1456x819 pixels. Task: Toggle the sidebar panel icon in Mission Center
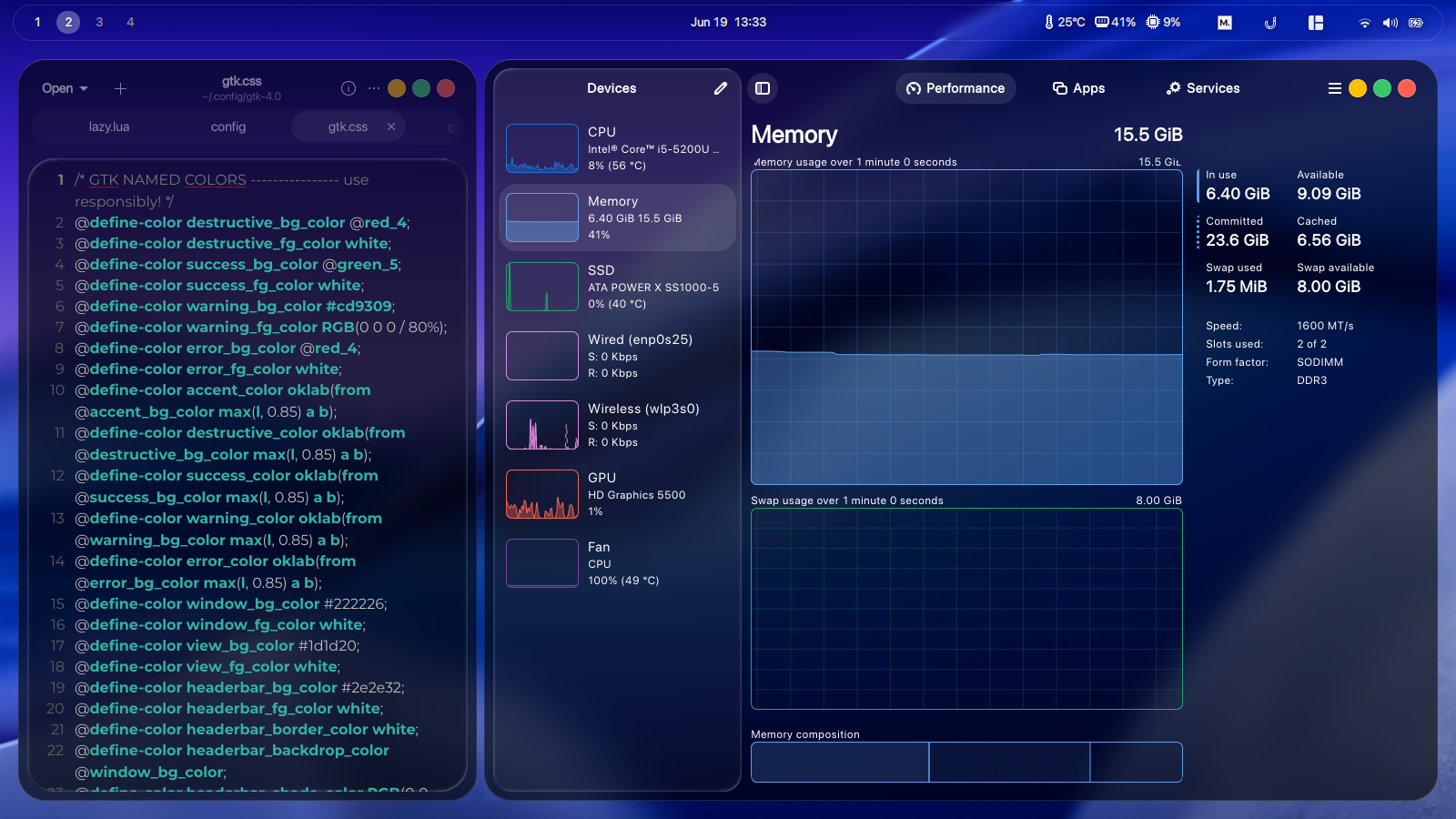click(763, 88)
